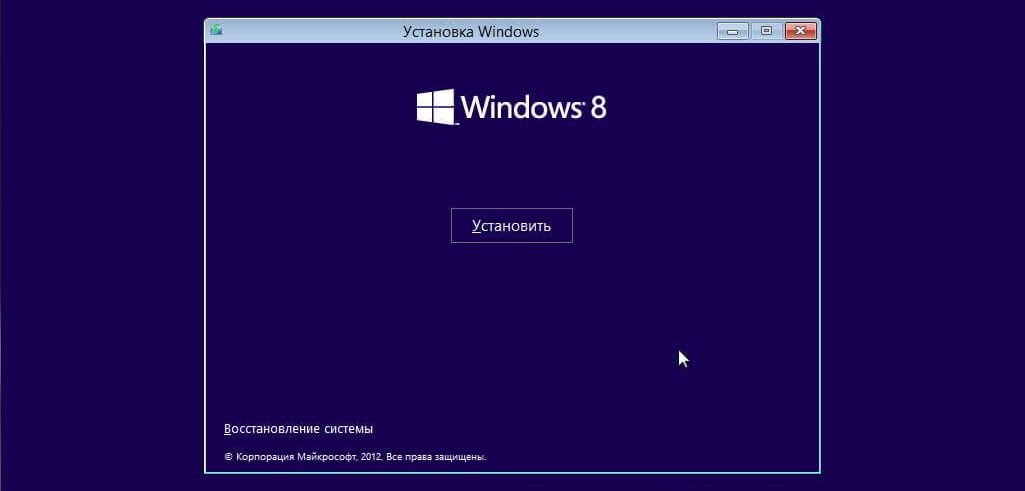1025x491 pixels.
Task: Click the Windows 8 logo
Action: click(x=512, y=107)
